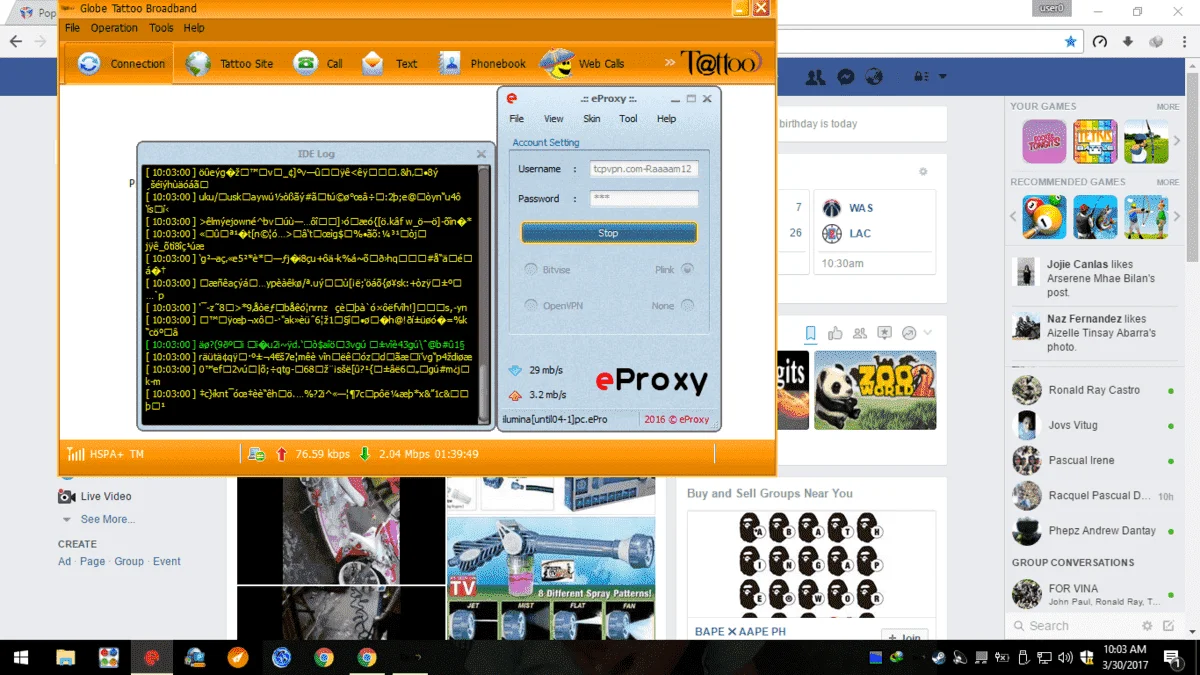This screenshot has width=1200, height=675.
Task: Select the Bitvise radio option
Action: click(x=531, y=269)
